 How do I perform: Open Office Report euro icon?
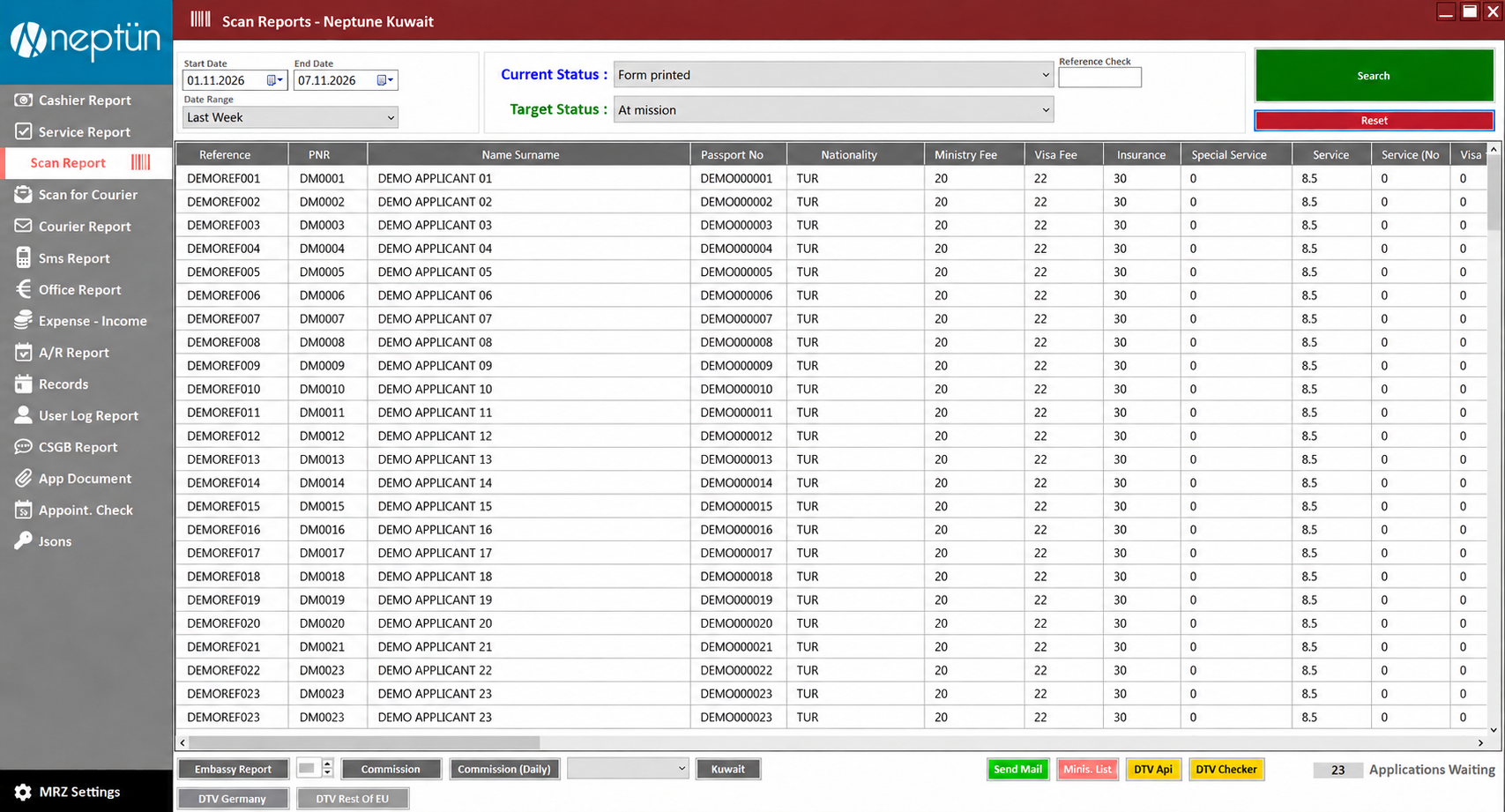23,289
